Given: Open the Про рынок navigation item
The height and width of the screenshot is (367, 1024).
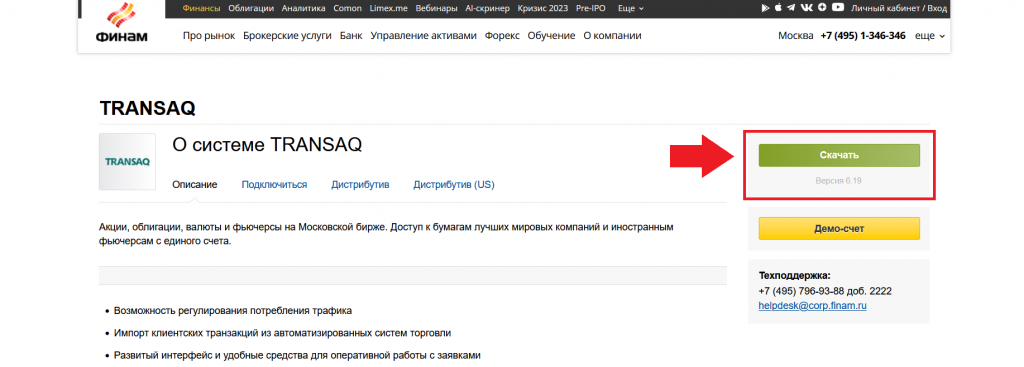Looking at the screenshot, I should pos(209,36).
